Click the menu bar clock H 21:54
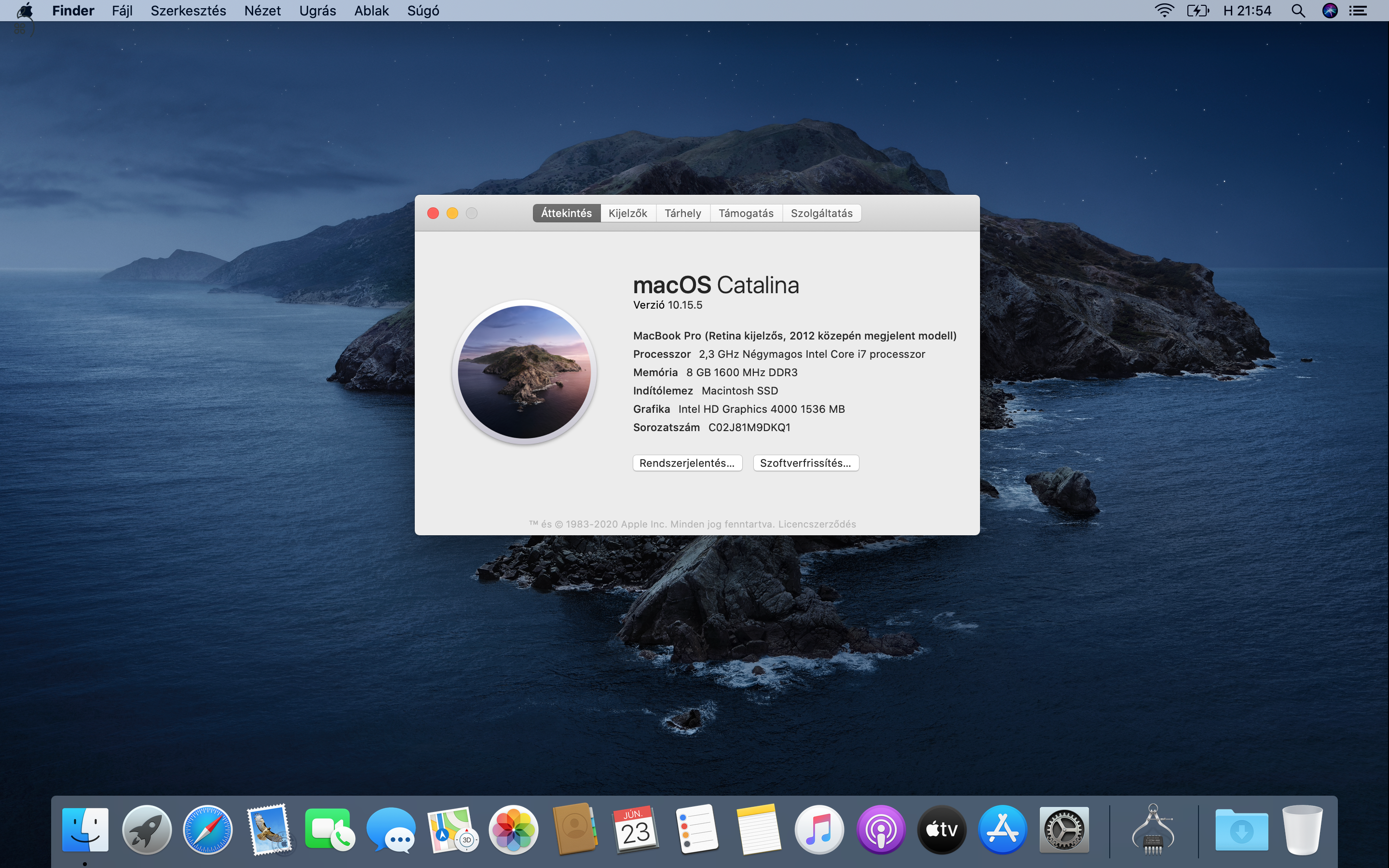This screenshot has height=868, width=1389. 1247,10
